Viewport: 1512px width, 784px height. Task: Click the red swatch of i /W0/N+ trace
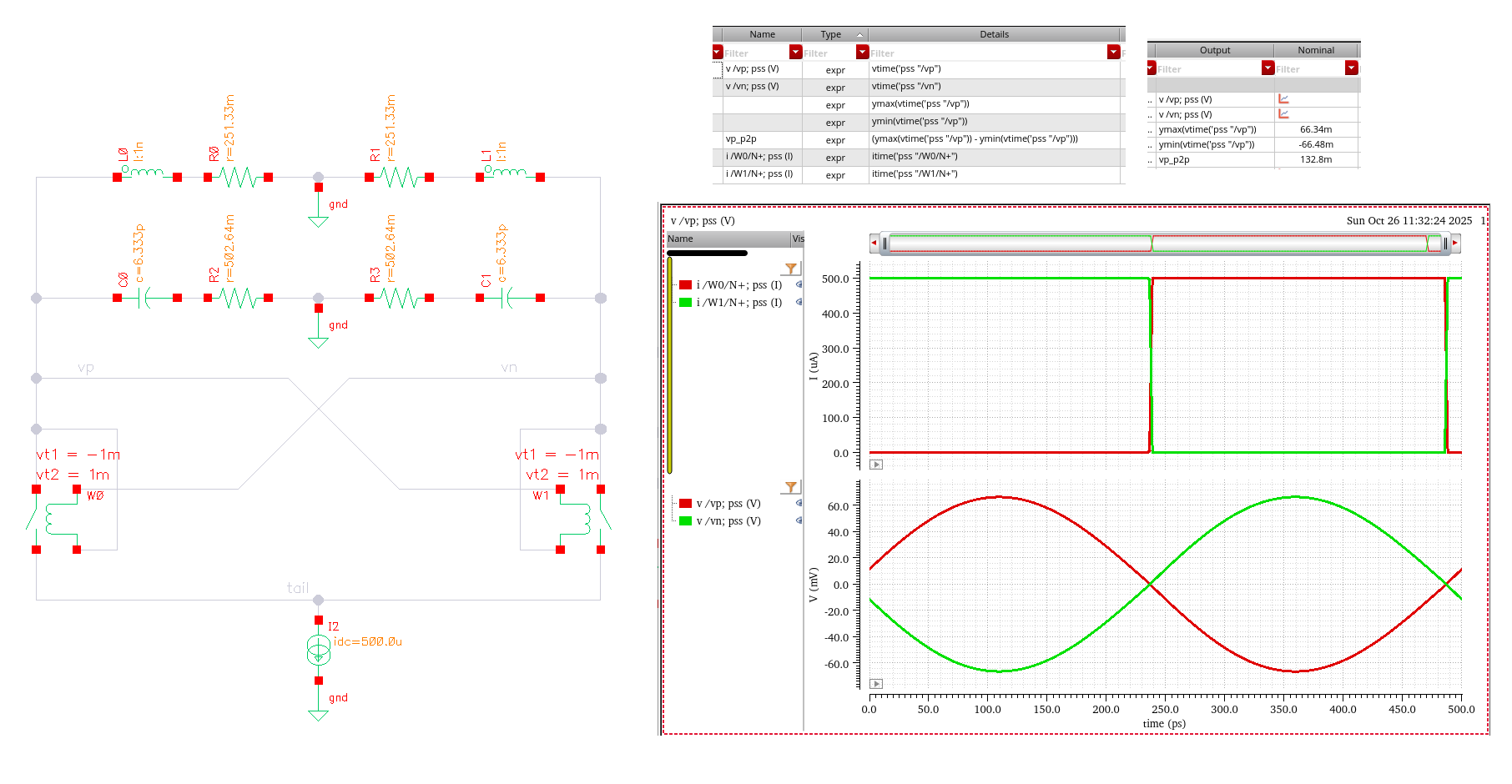[685, 284]
